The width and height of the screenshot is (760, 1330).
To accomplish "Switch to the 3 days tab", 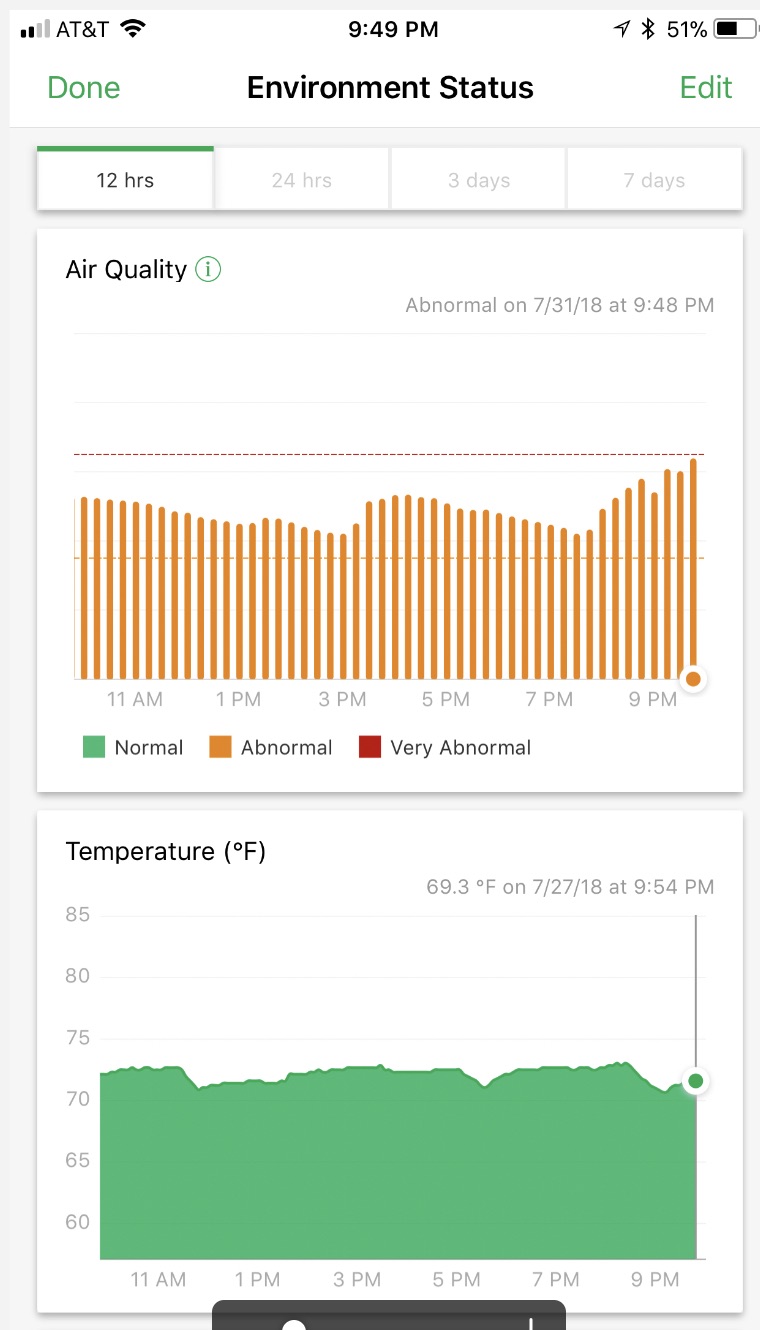I will click(x=479, y=180).
